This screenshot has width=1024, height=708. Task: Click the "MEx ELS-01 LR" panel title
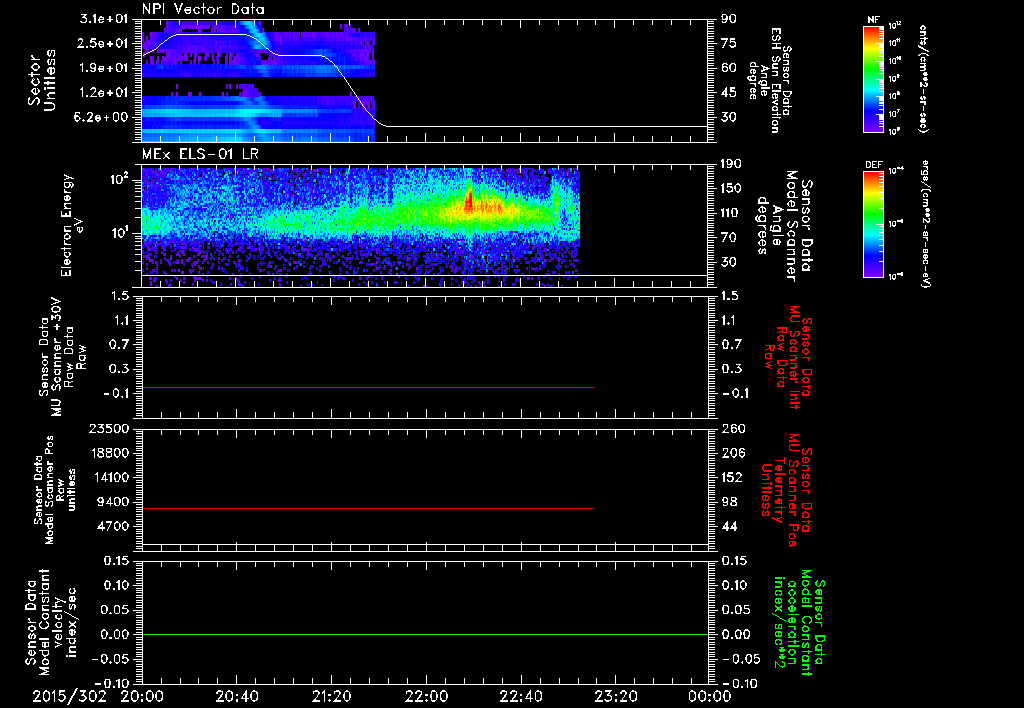point(199,154)
